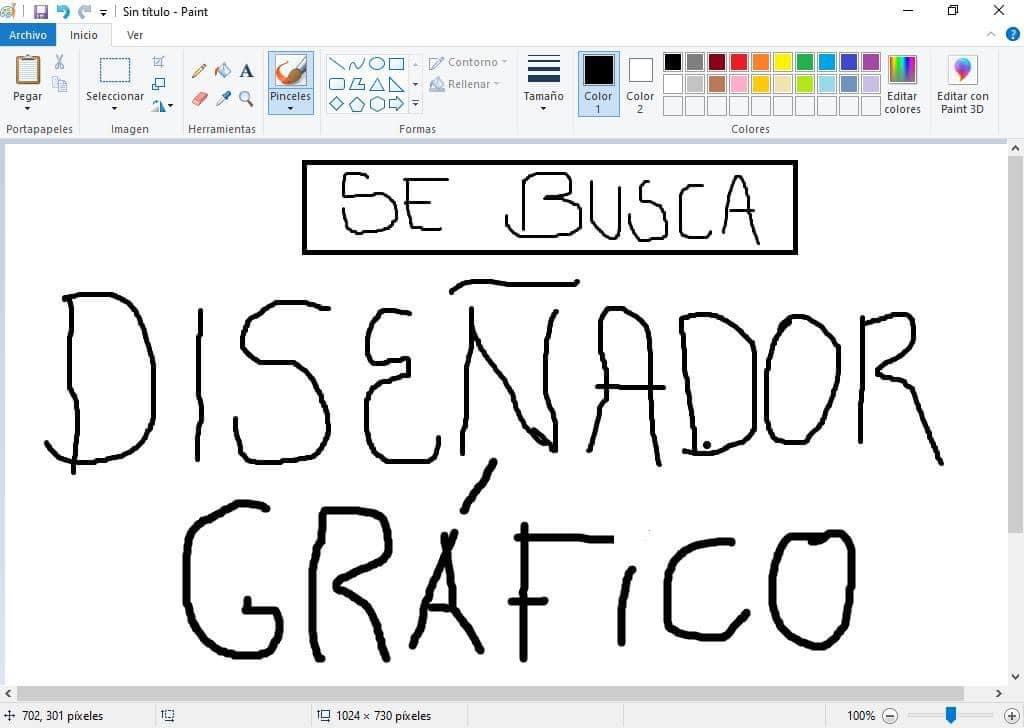Screen dimensions: 1024x728
Task: Select the Polygon shape
Action: (357, 84)
